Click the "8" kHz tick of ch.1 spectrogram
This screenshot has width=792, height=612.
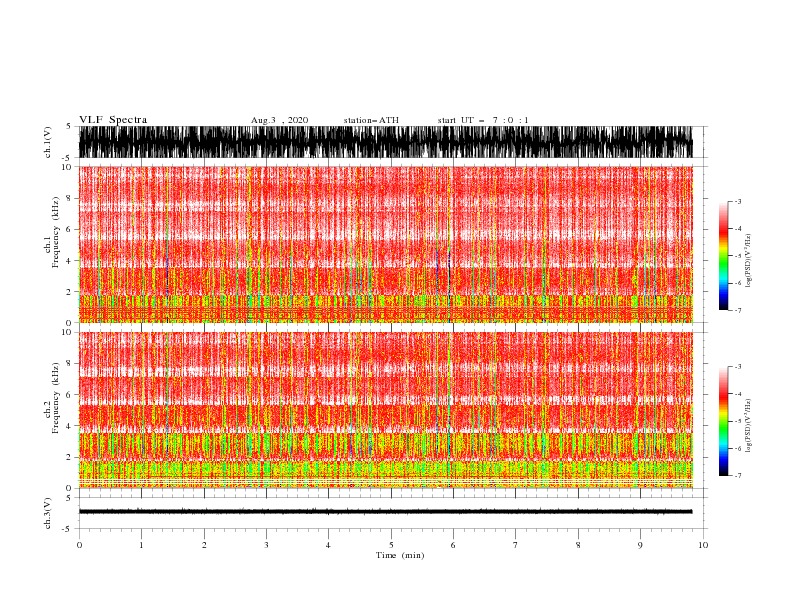(x=69, y=198)
